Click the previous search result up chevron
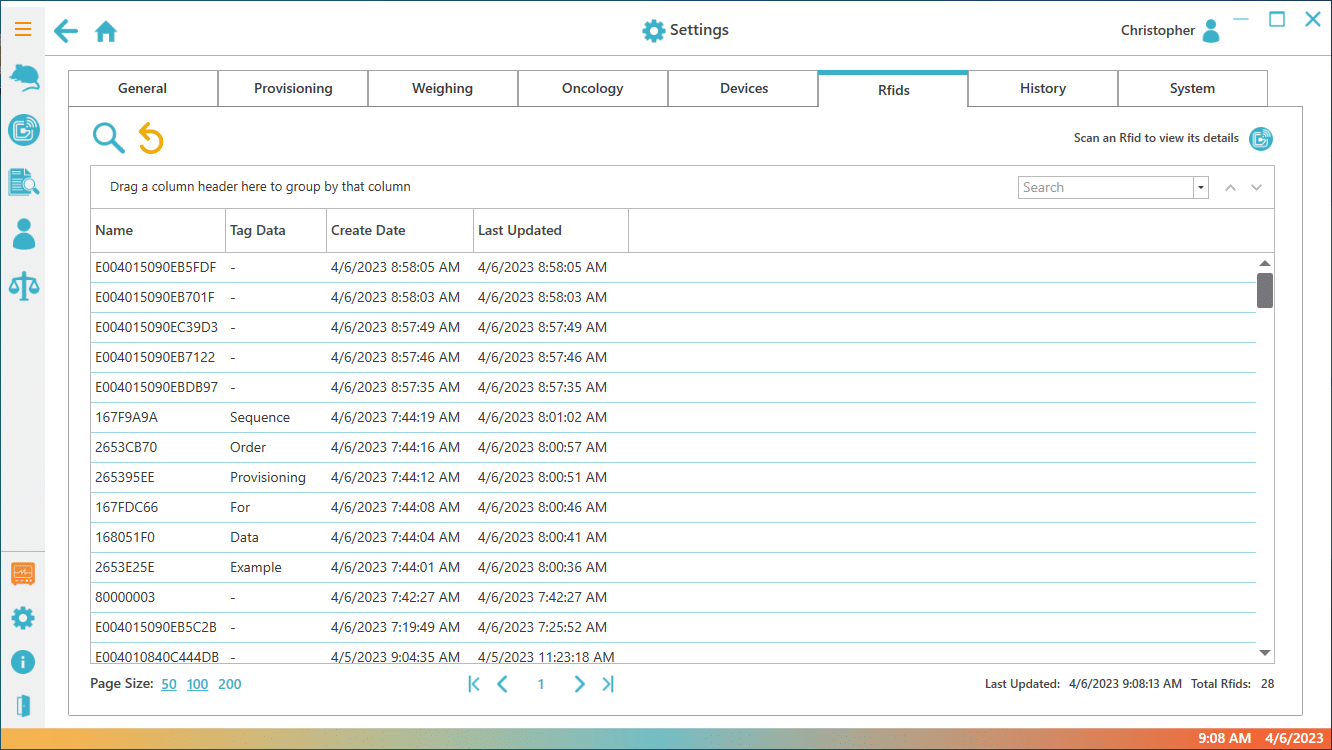The width and height of the screenshot is (1332, 750). pyautogui.click(x=1231, y=188)
